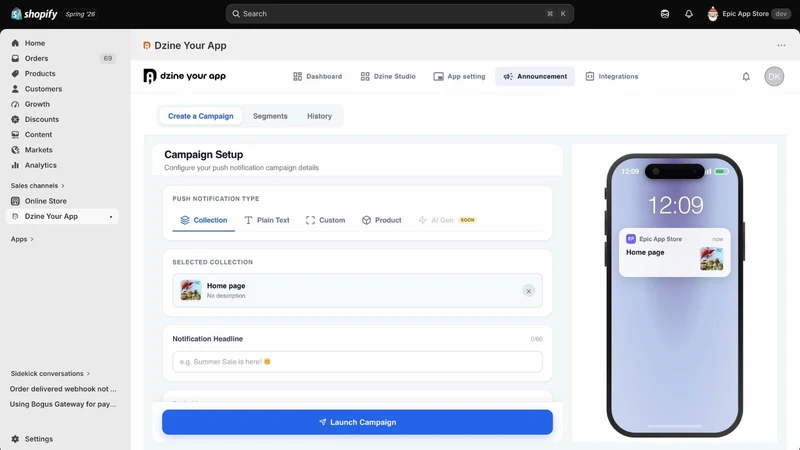
Task: Open Shopify notifications bell in top bar
Action: (689, 14)
